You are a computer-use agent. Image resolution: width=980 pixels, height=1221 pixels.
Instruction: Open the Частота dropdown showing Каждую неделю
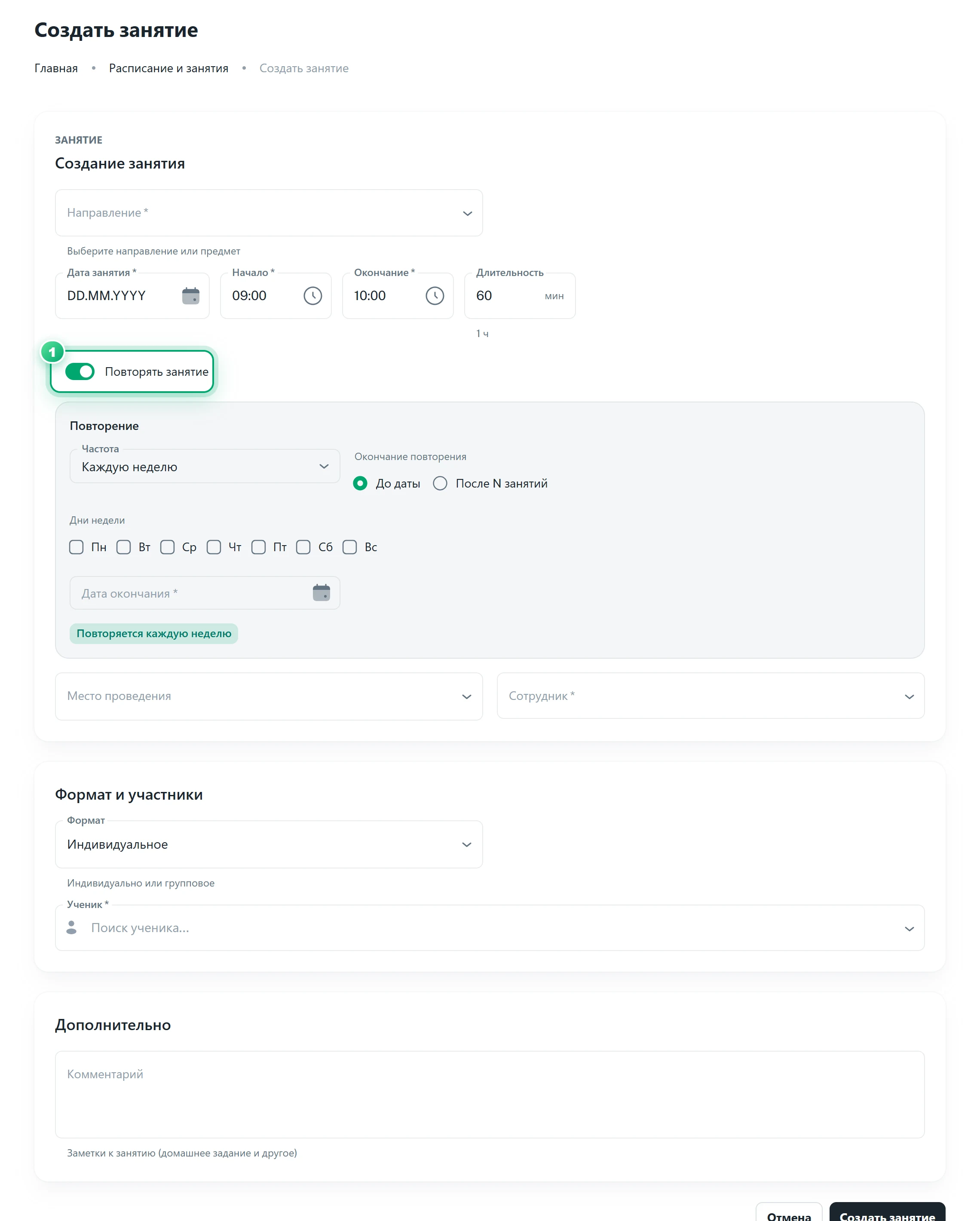click(x=205, y=466)
